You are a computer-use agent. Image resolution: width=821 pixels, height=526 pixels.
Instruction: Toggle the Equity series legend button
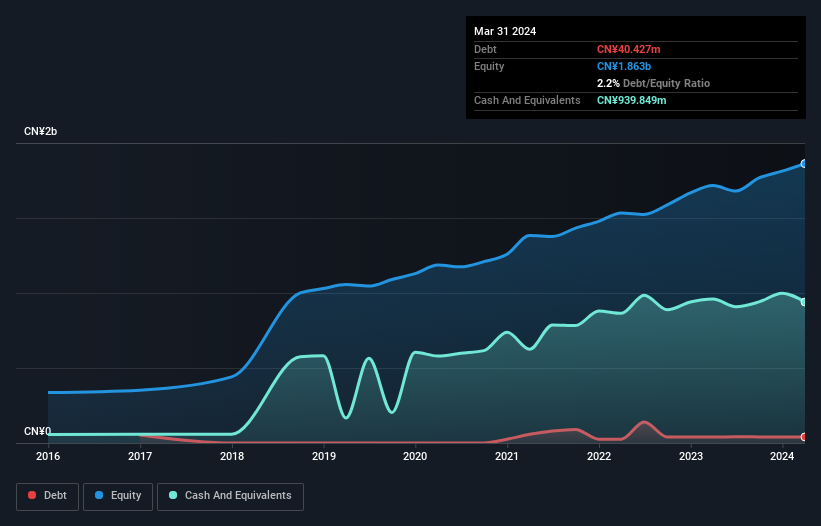118,496
